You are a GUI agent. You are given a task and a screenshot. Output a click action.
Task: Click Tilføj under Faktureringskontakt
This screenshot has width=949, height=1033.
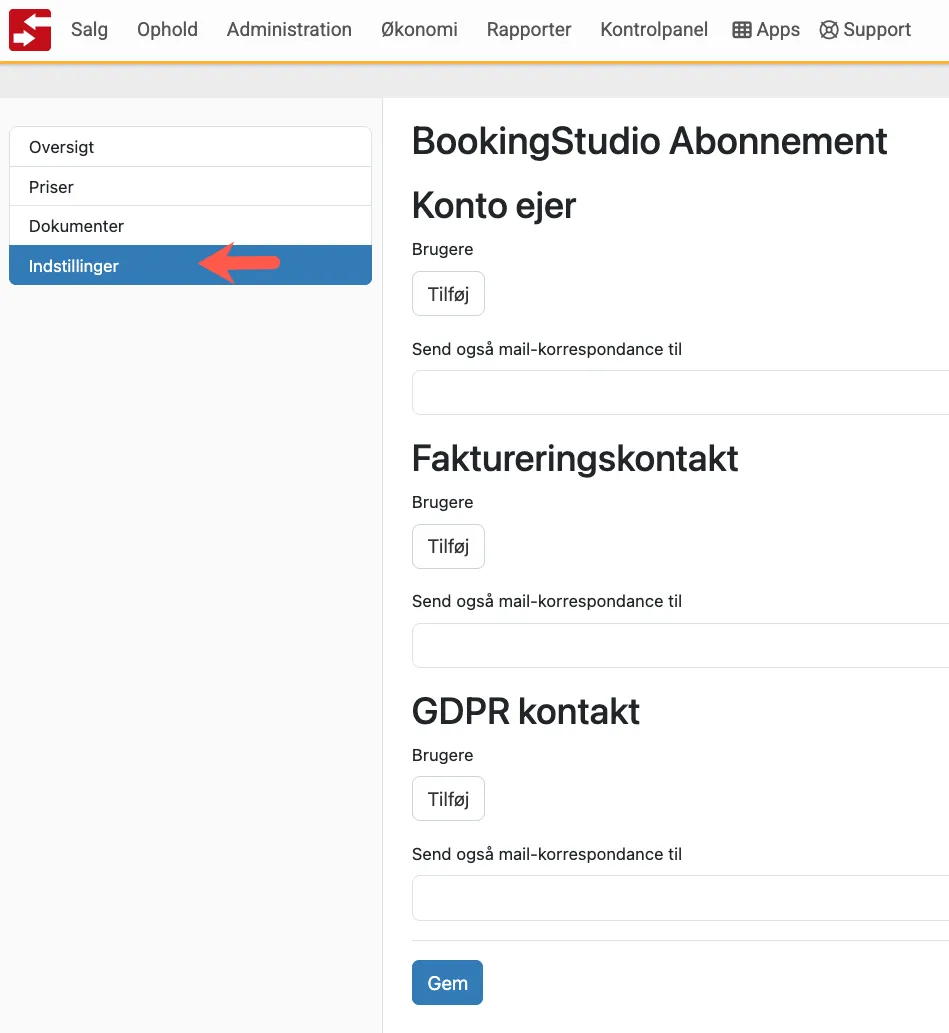point(447,546)
